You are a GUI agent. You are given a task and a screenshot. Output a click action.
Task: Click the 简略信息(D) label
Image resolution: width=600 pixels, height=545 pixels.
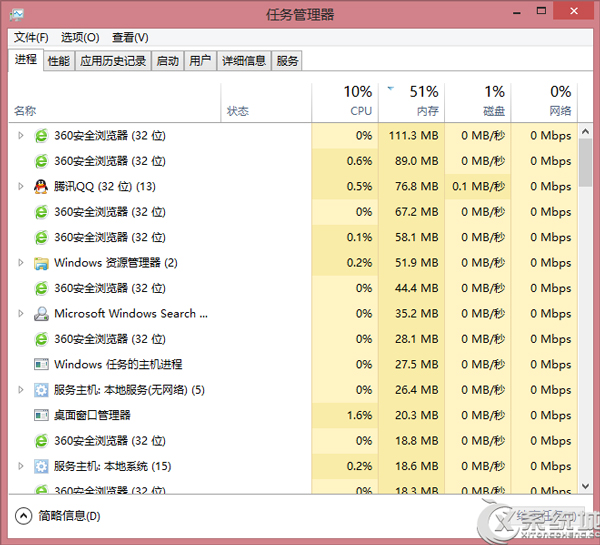pyautogui.click(x=69, y=516)
